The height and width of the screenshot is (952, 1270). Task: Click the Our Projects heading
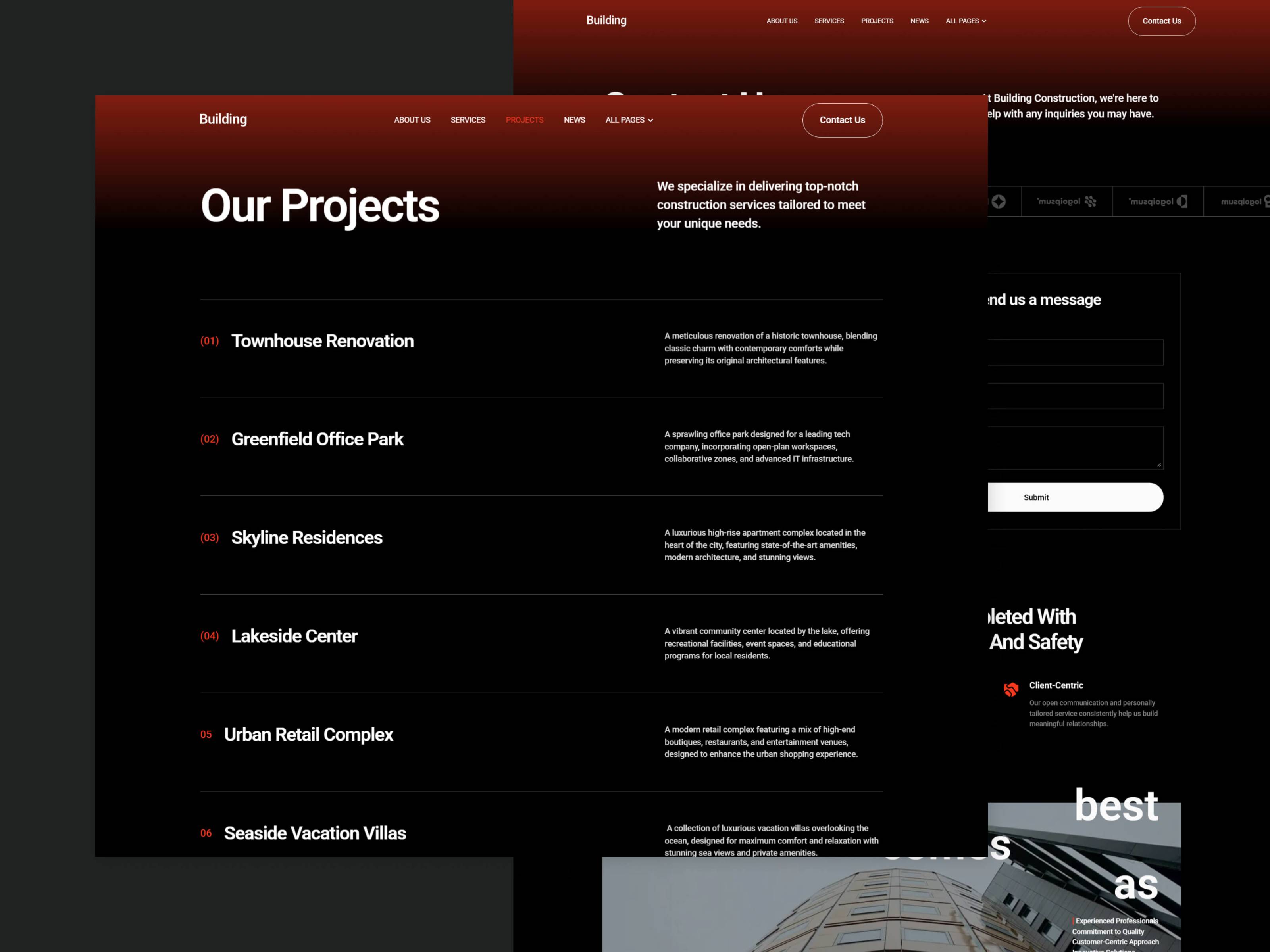(x=320, y=206)
